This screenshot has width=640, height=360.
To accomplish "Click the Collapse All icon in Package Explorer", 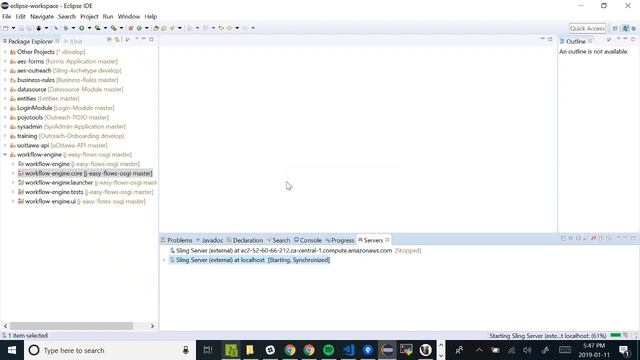I will pos(109,40).
